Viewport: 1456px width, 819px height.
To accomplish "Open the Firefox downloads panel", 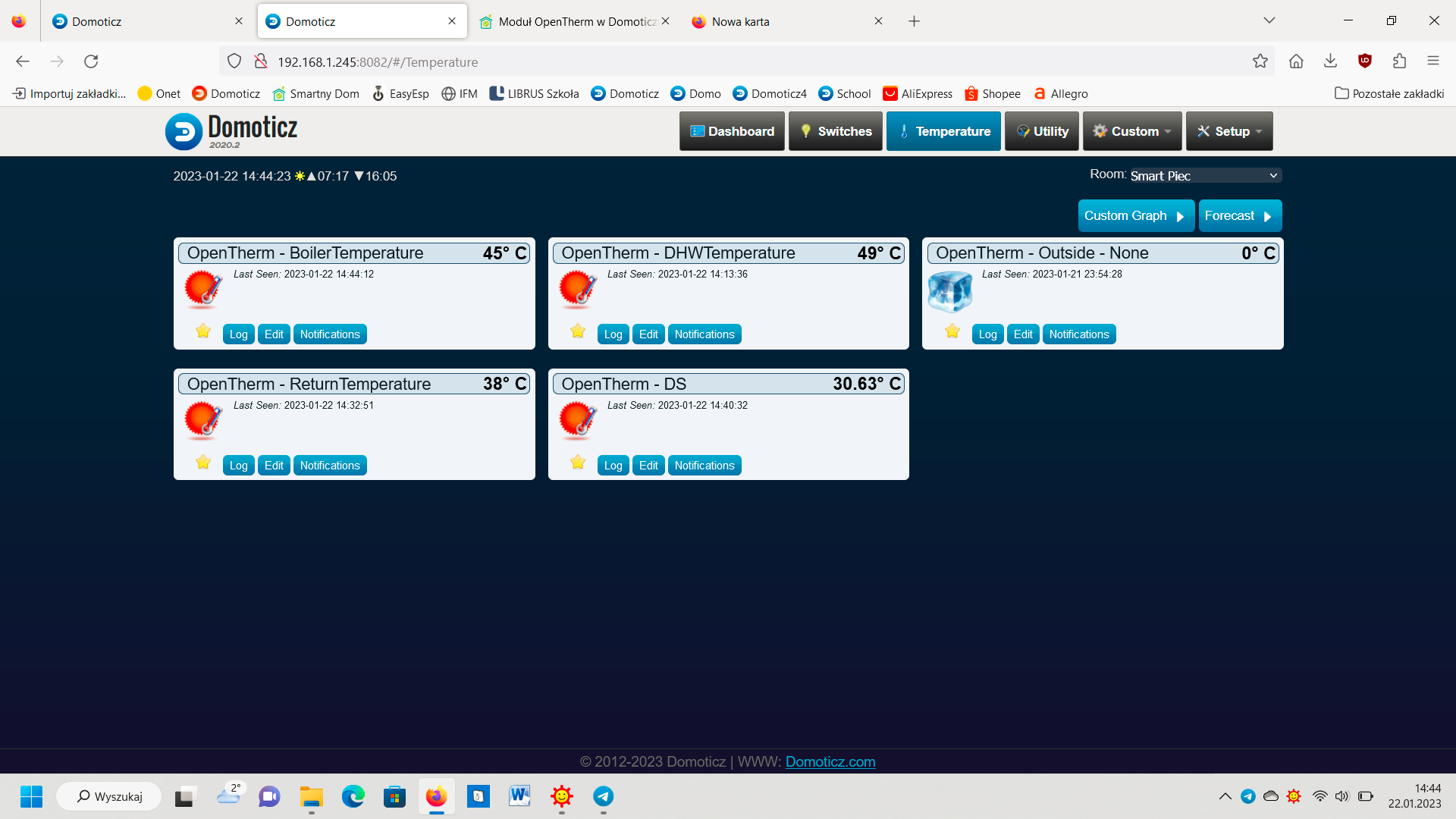I will (x=1330, y=61).
